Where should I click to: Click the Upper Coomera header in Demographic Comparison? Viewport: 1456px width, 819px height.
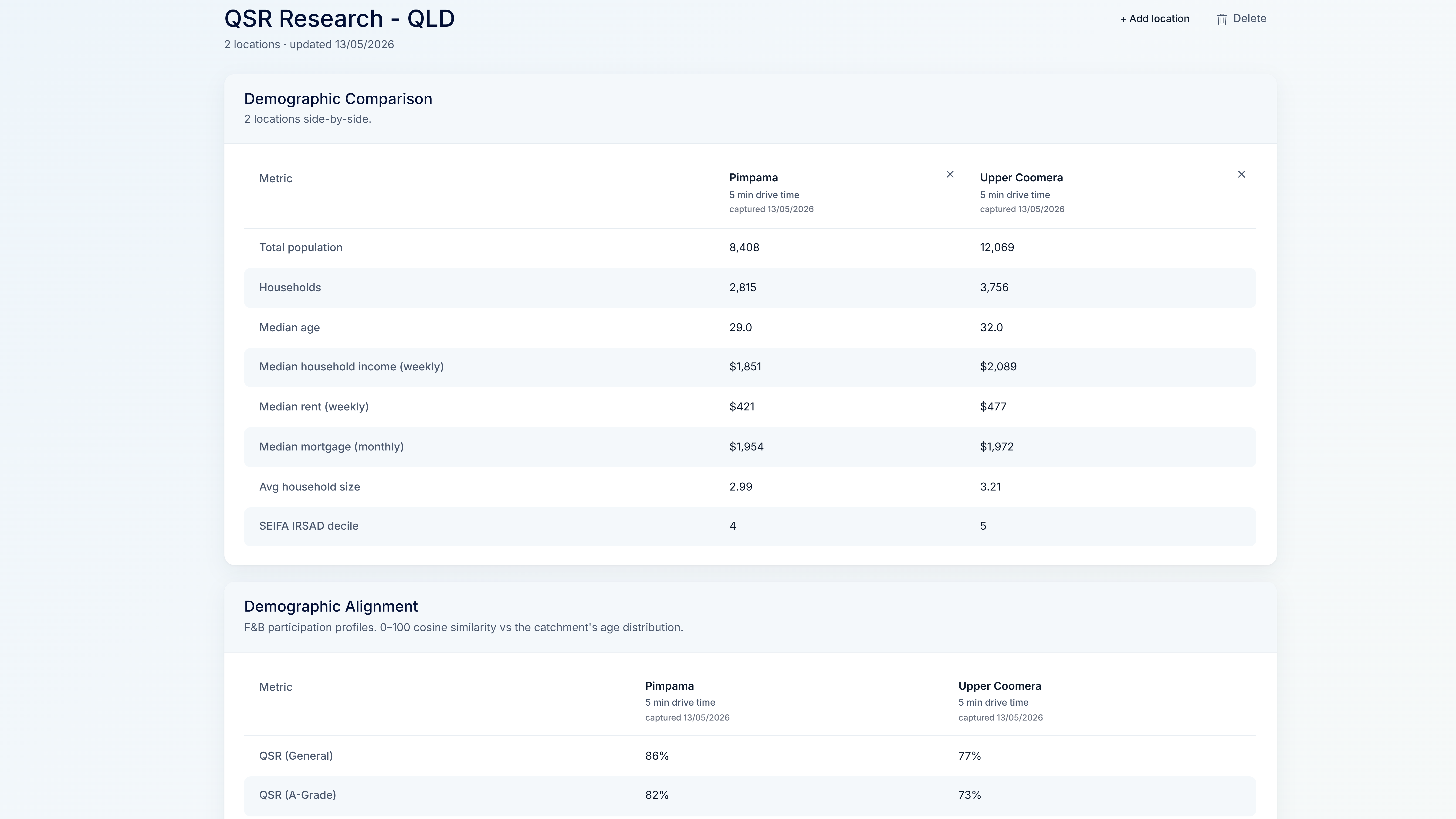(x=1021, y=177)
